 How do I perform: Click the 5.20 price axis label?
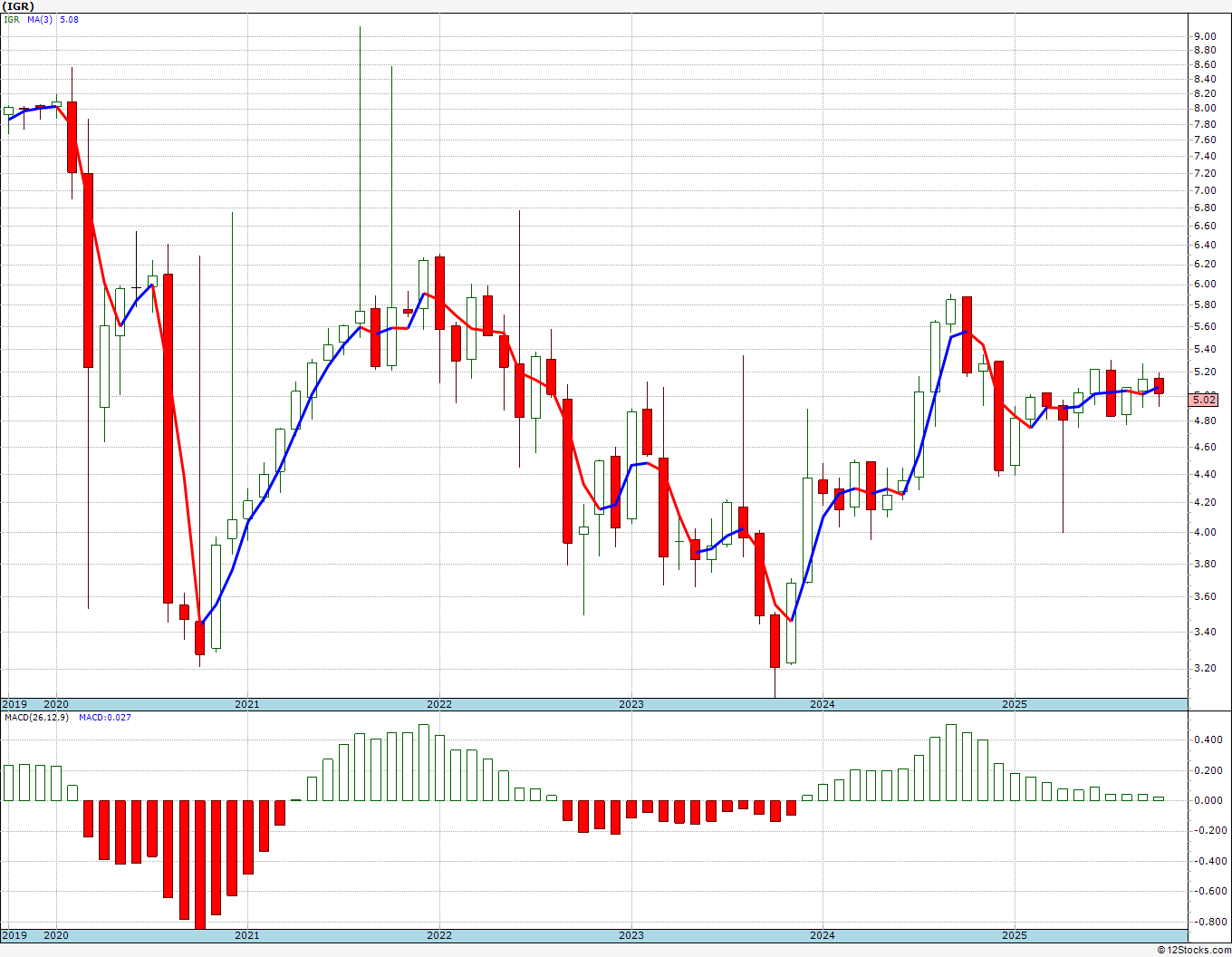click(1205, 372)
